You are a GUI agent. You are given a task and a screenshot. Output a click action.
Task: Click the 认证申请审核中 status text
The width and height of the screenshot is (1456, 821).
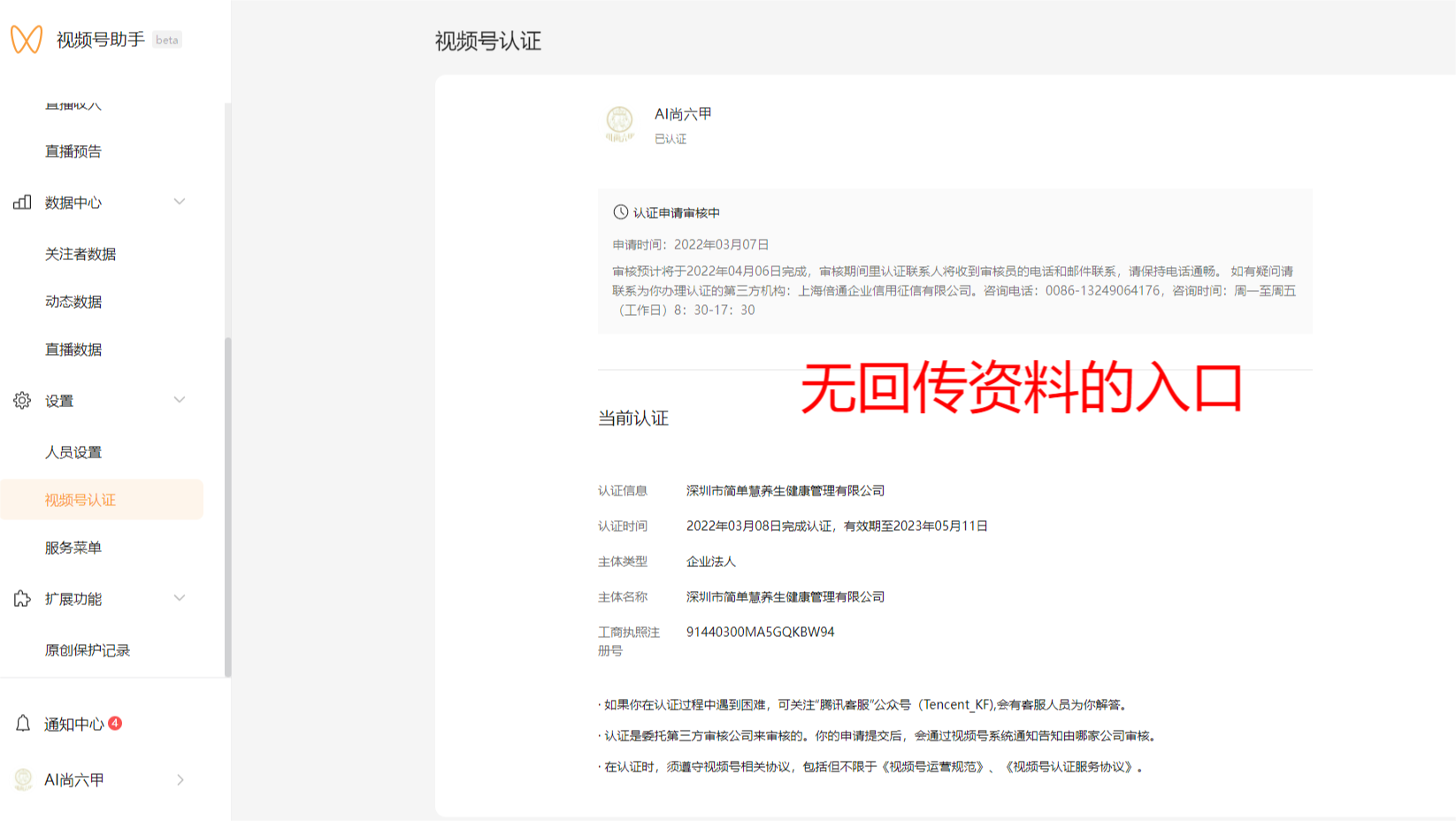[x=677, y=213]
